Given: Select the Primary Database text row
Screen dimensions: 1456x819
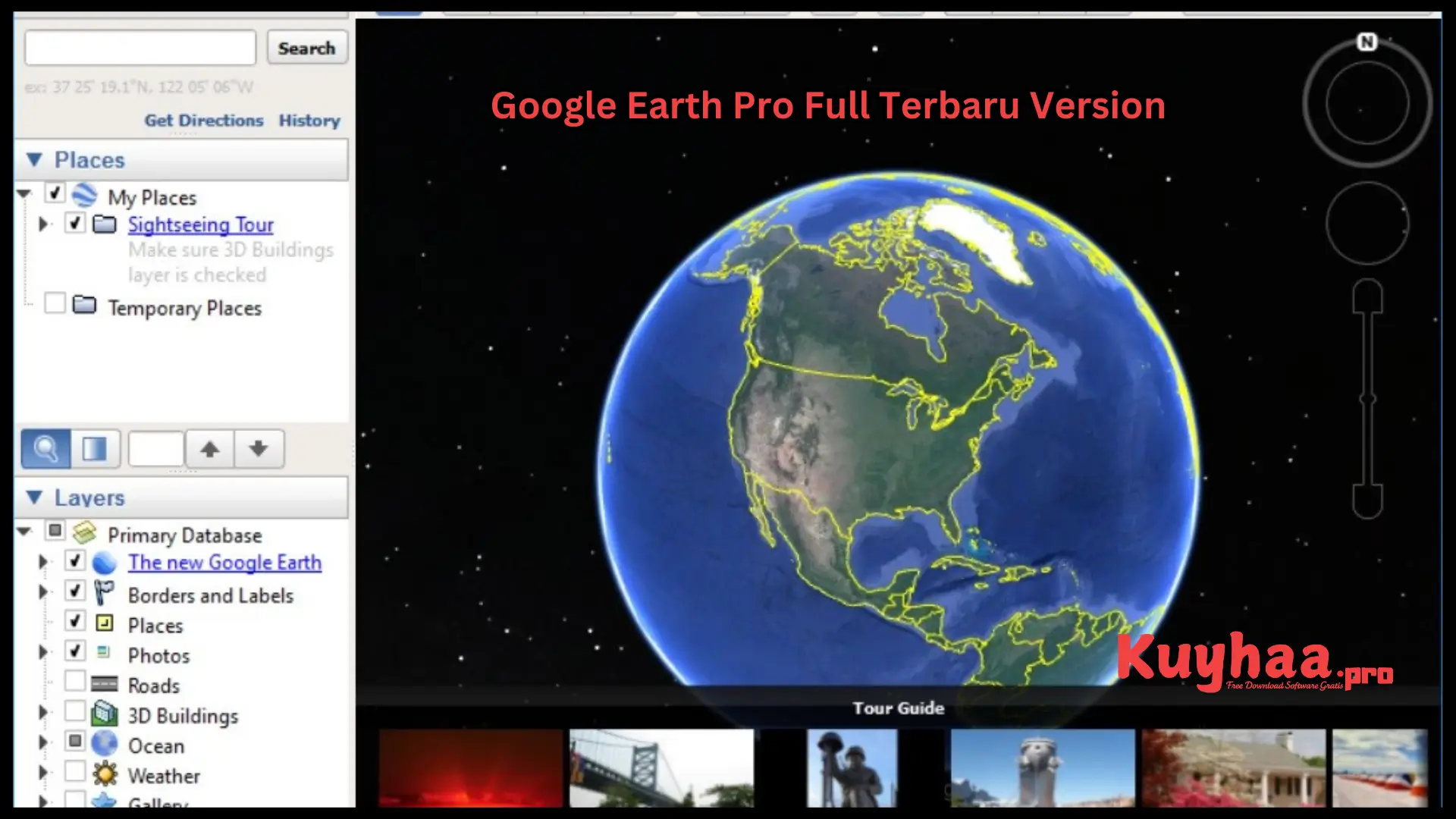Looking at the screenshot, I should point(184,535).
